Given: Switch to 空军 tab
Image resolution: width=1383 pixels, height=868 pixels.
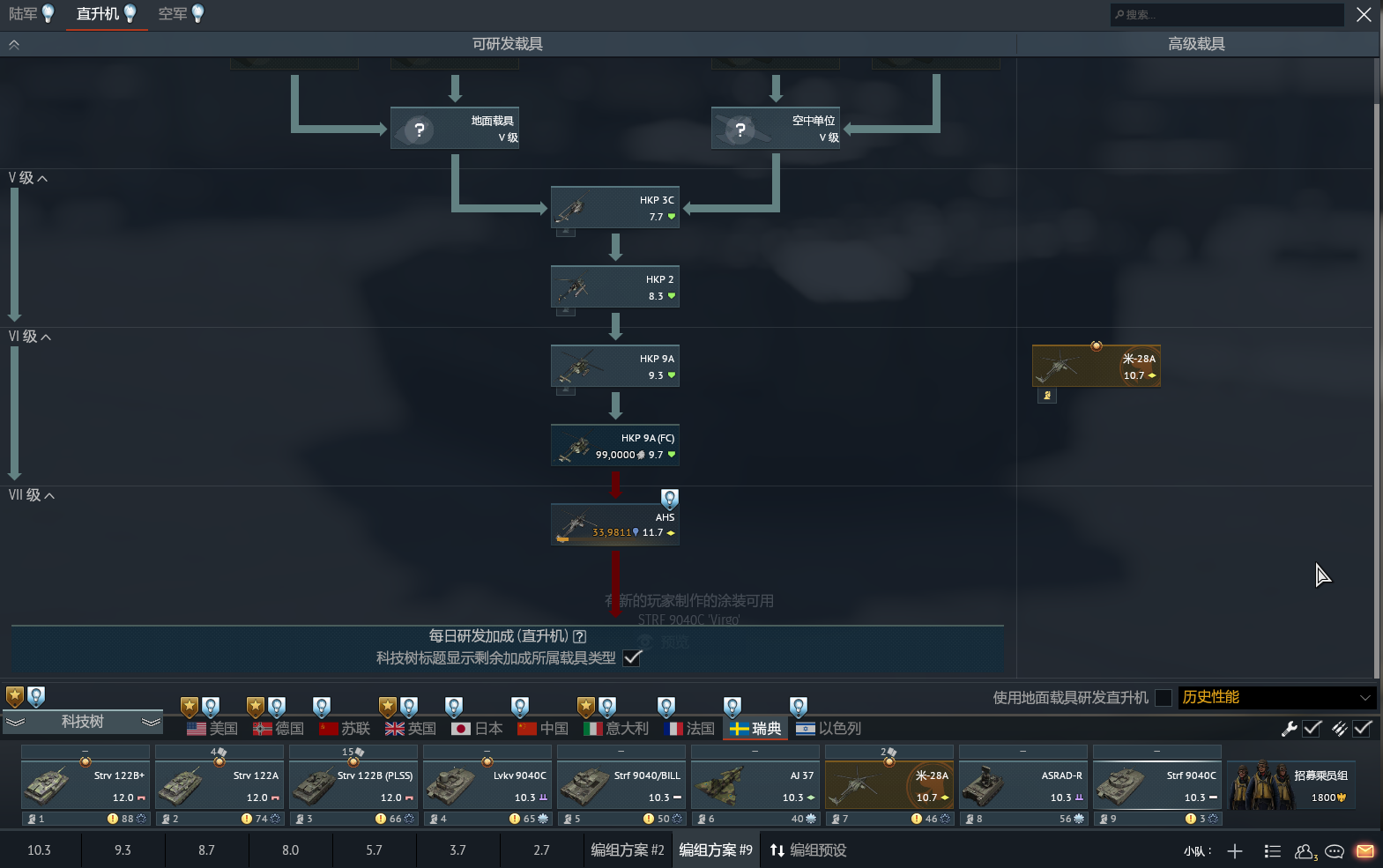Looking at the screenshot, I should 182,14.
